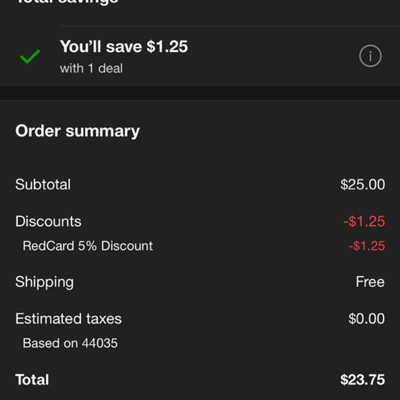Image resolution: width=400 pixels, height=400 pixels.
Task: Select the Subtotal label
Action: (x=43, y=184)
